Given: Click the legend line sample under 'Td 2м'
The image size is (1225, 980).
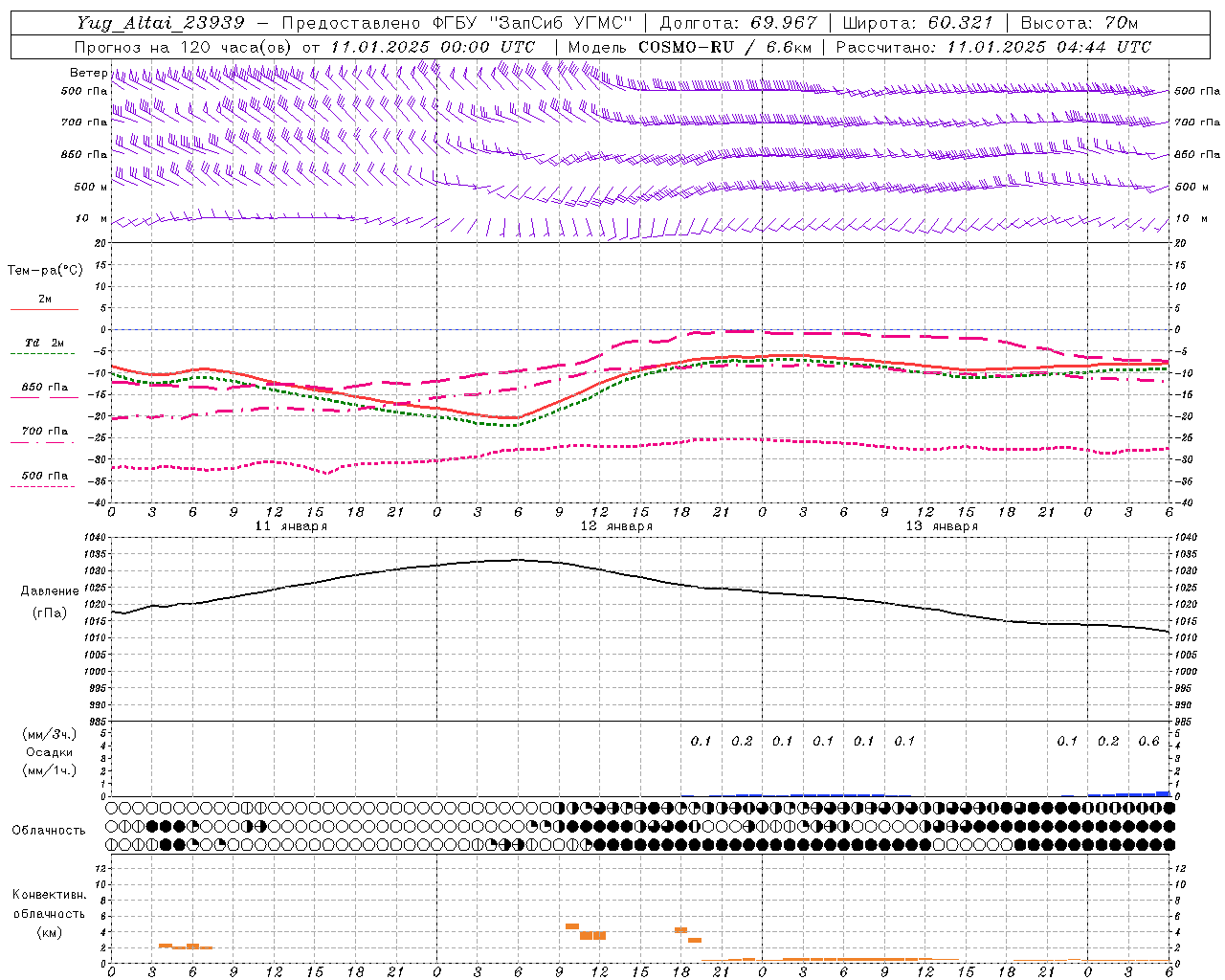Looking at the screenshot, I should click(42, 353).
